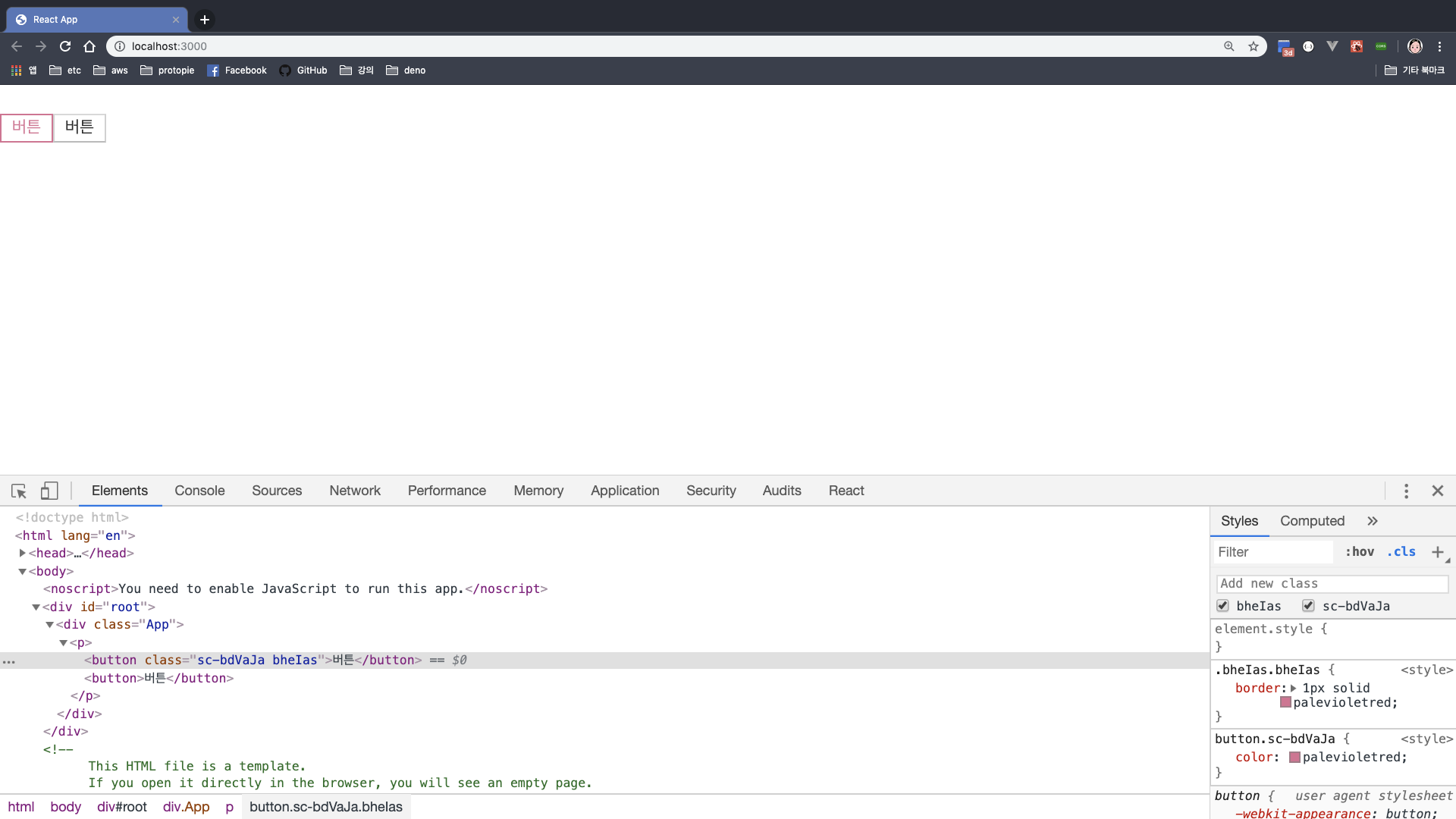Focus the Styles Filter input field
1456x819 pixels.
(x=1272, y=552)
